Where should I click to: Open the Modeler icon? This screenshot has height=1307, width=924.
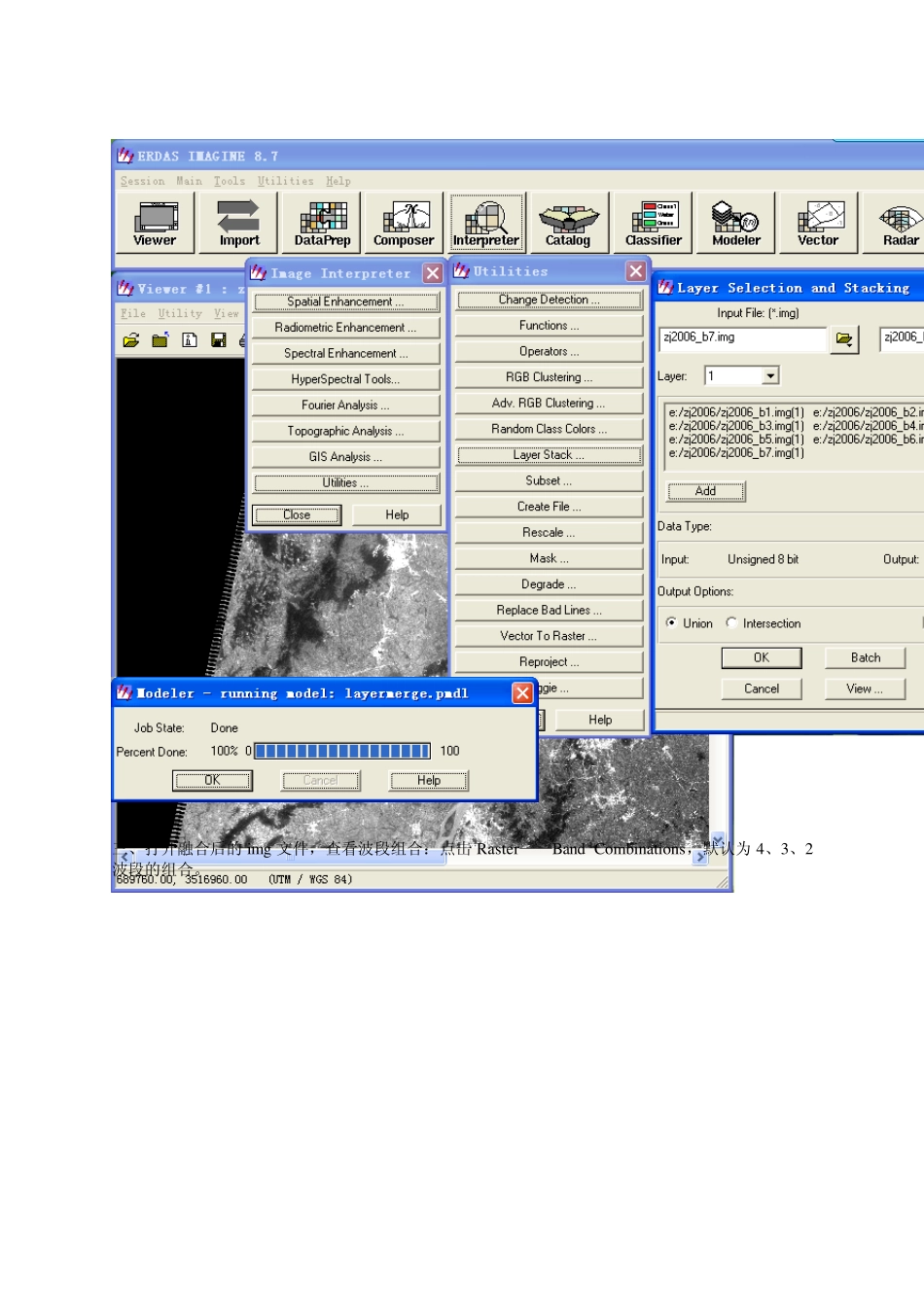point(736,223)
